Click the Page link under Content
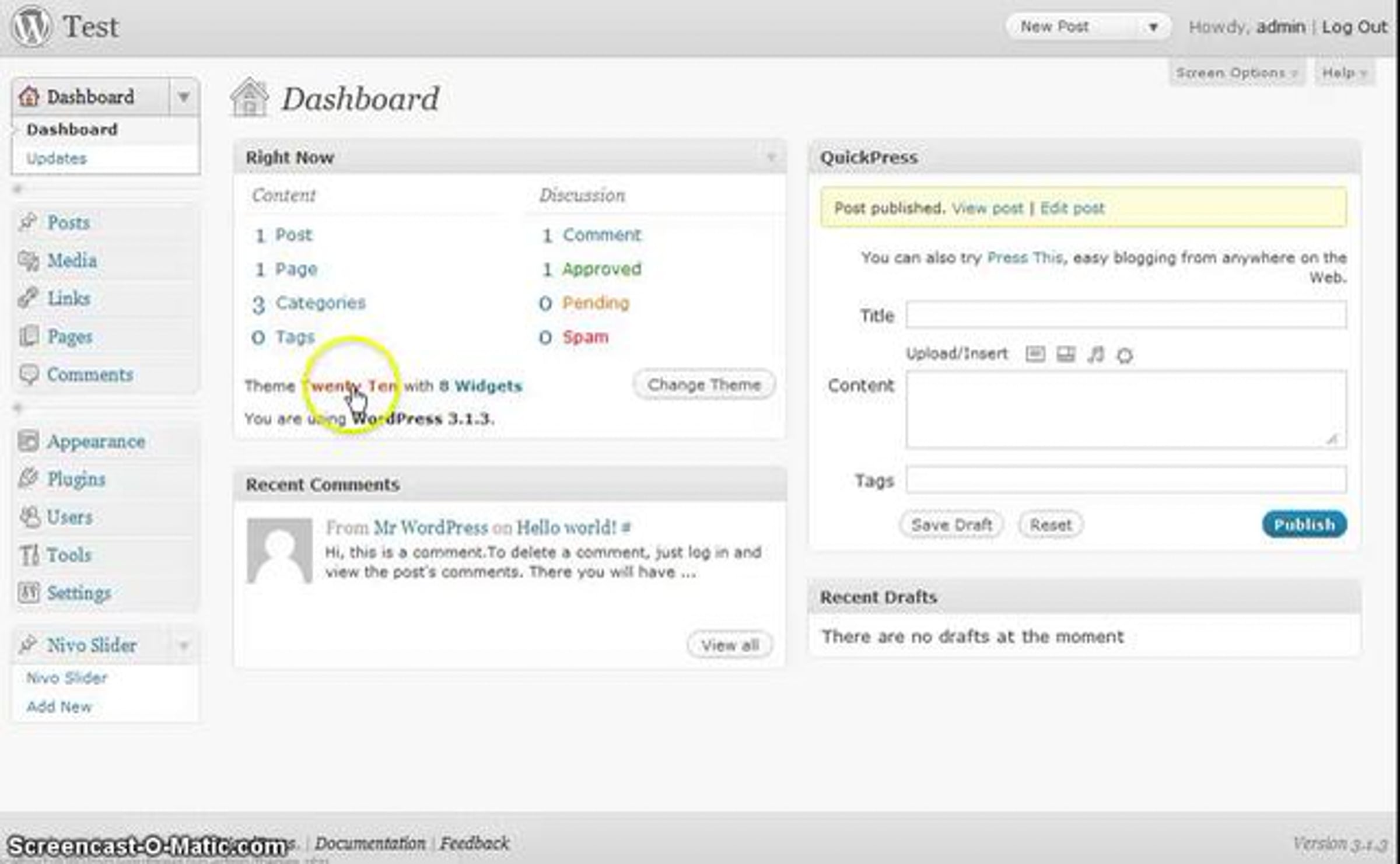 point(296,269)
